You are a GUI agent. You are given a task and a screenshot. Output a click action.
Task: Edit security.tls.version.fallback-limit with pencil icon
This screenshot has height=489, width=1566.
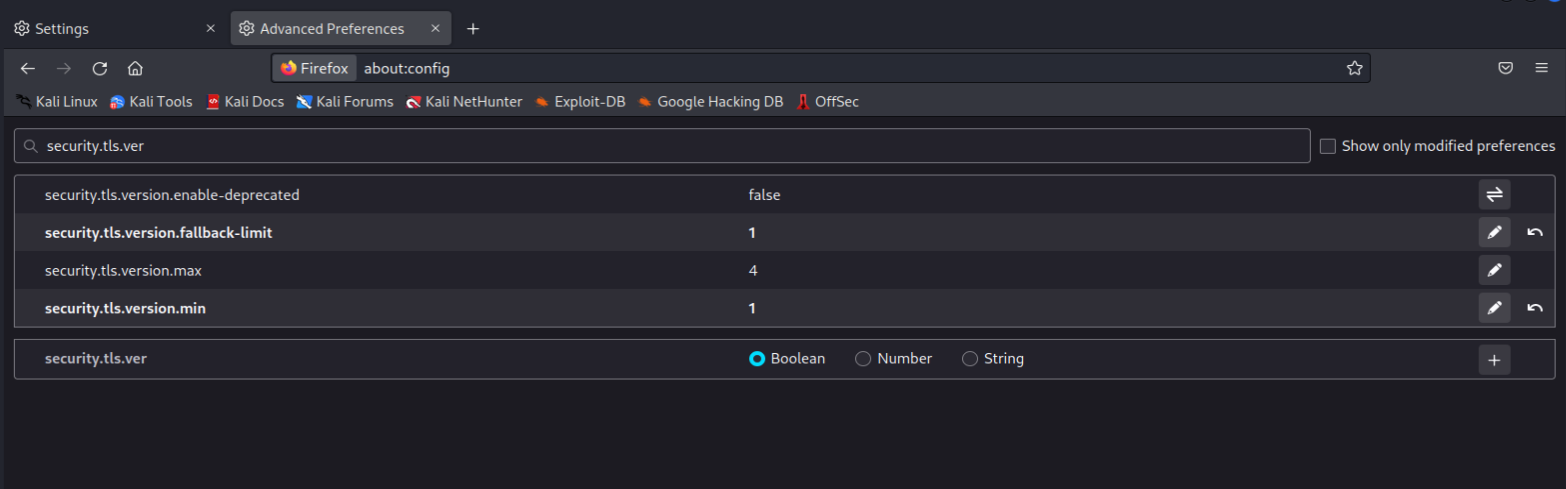[x=1494, y=233]
